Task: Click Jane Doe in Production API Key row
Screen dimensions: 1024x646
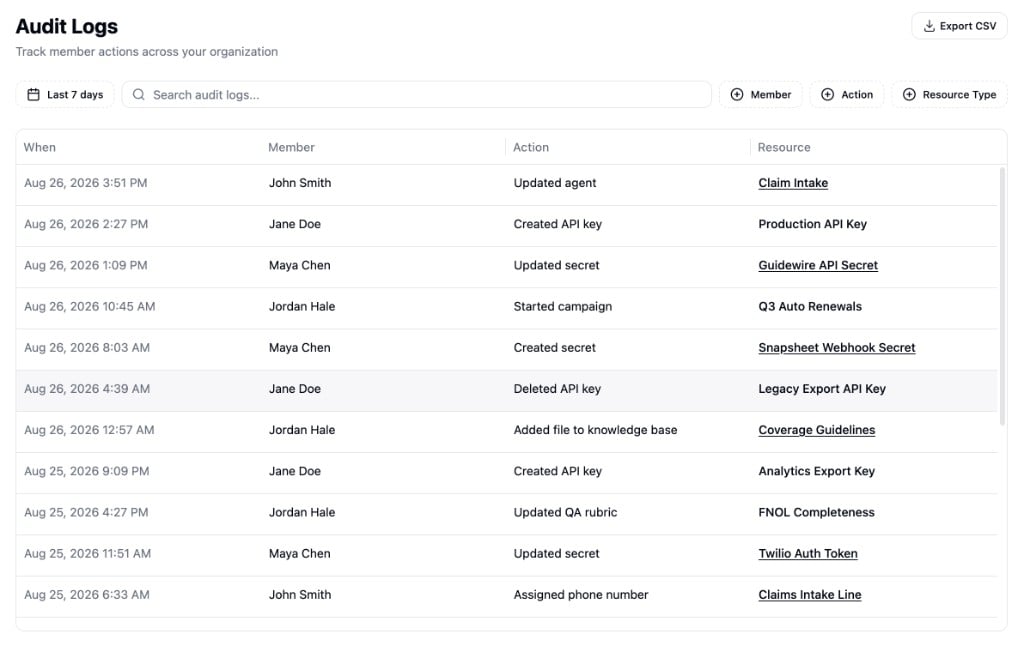Action: (295, 225)
